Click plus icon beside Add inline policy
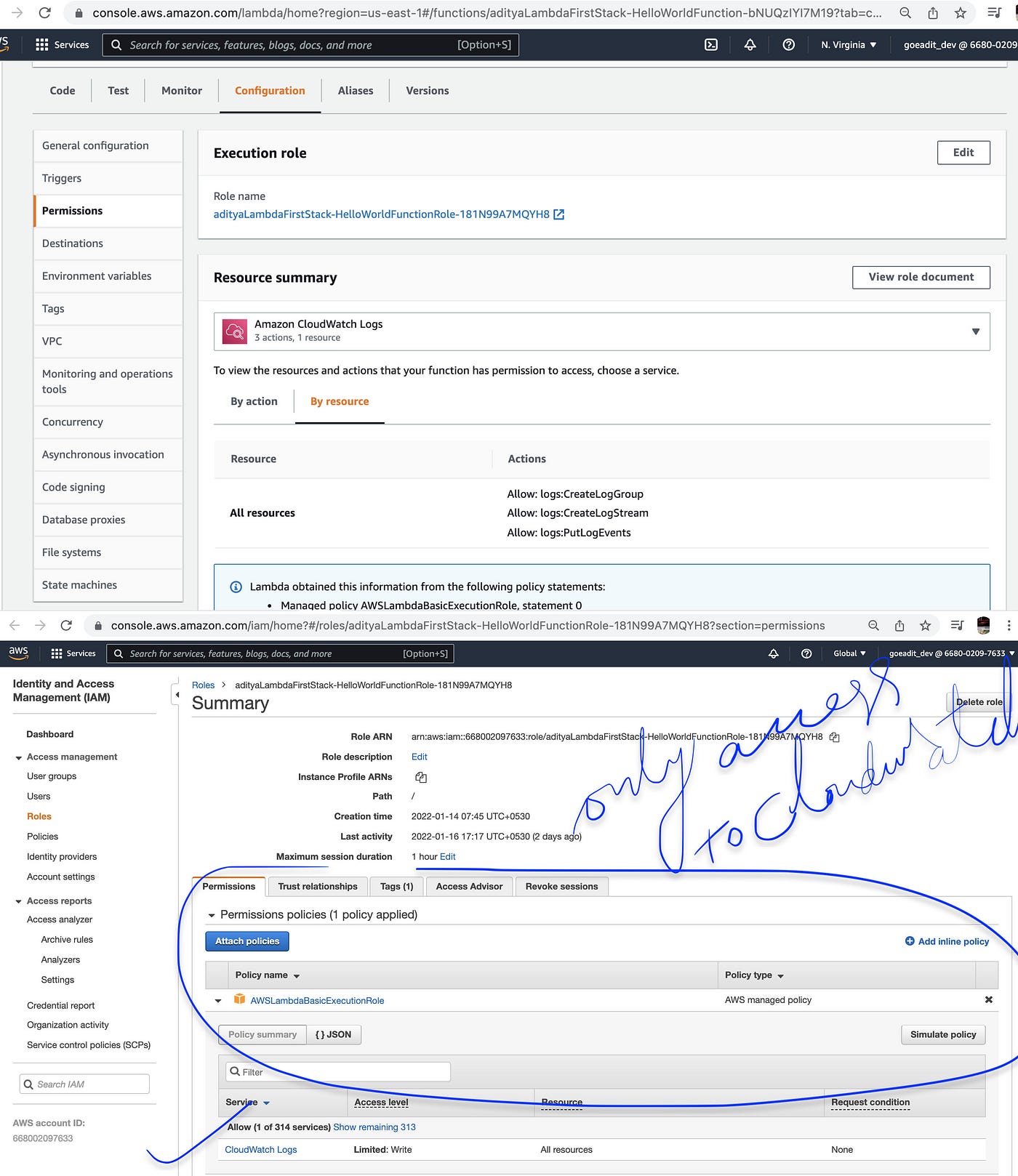 tap(909, 941)
